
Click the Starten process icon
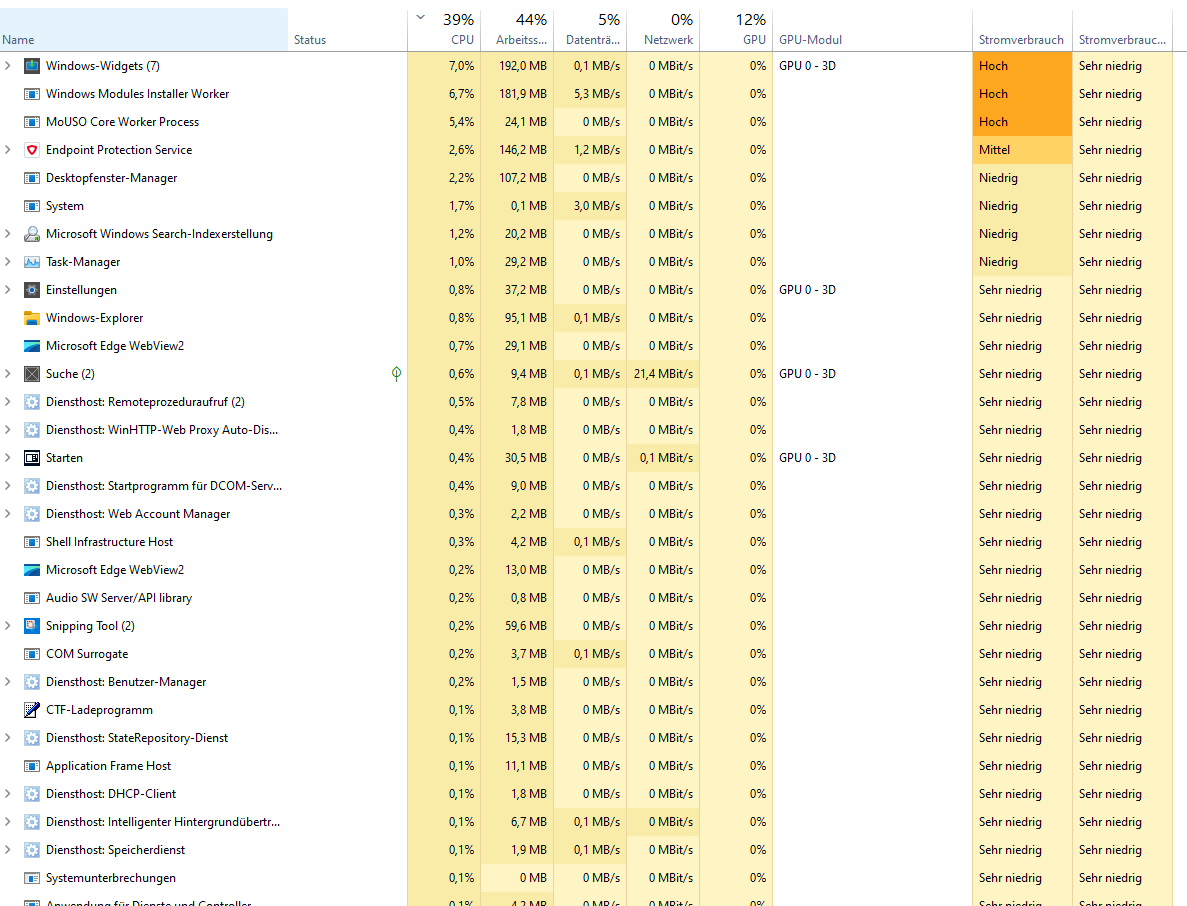click(32, 458)
